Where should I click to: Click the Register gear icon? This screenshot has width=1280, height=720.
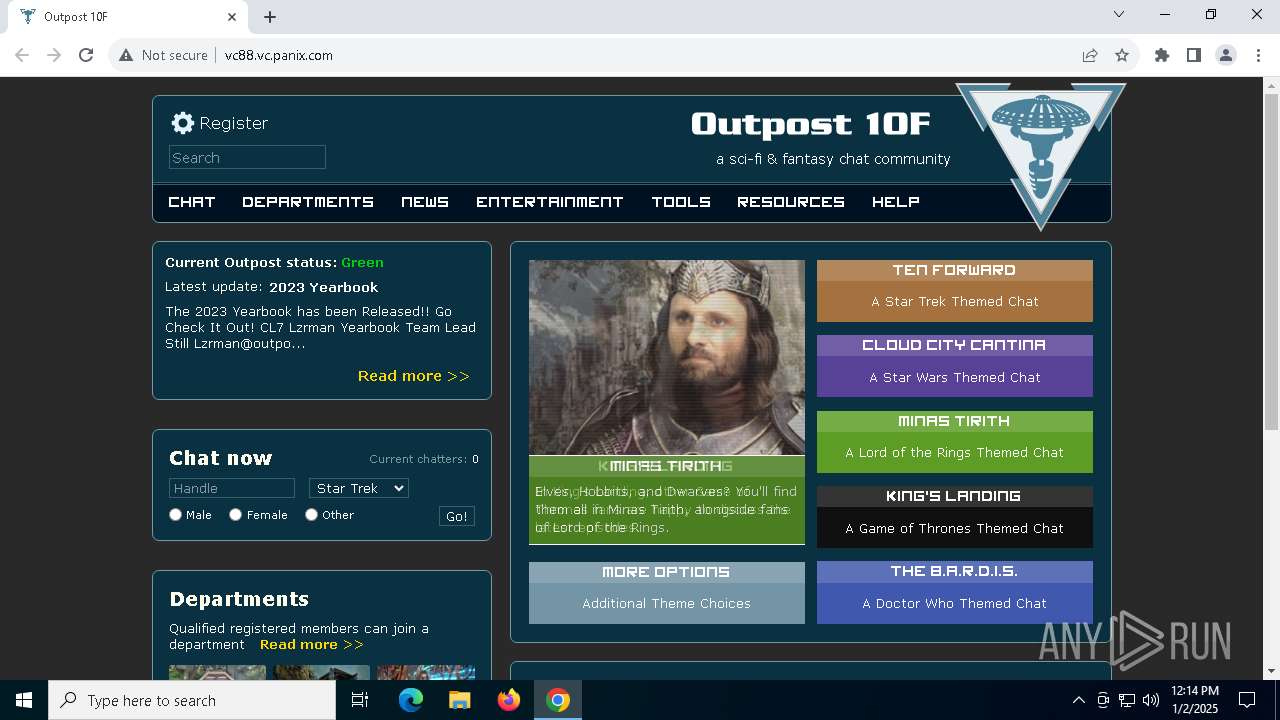(x=182, y=123)
